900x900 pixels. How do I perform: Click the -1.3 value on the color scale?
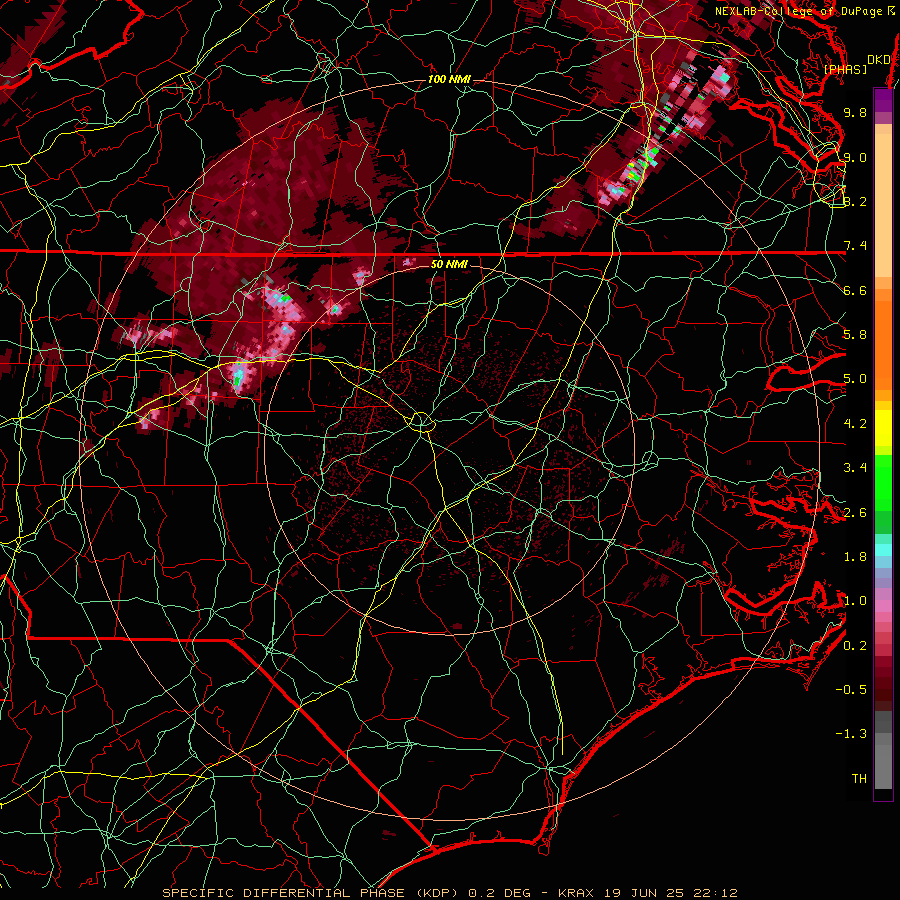pos(851,734)
